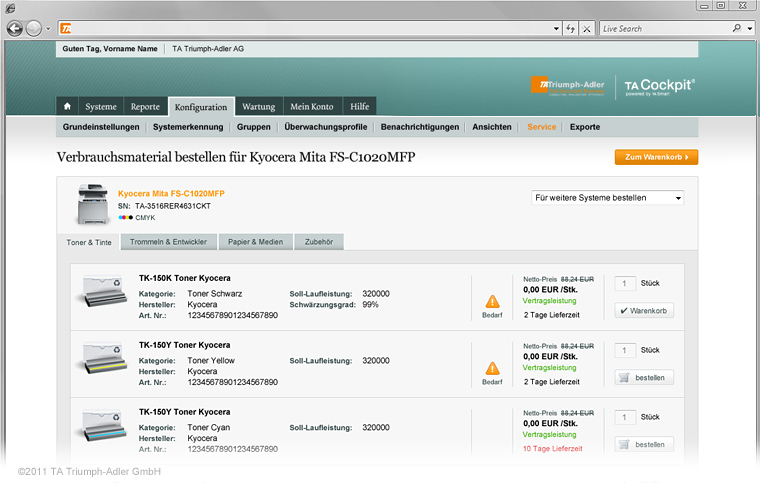Click the stop loading X icon

[586, 29]
